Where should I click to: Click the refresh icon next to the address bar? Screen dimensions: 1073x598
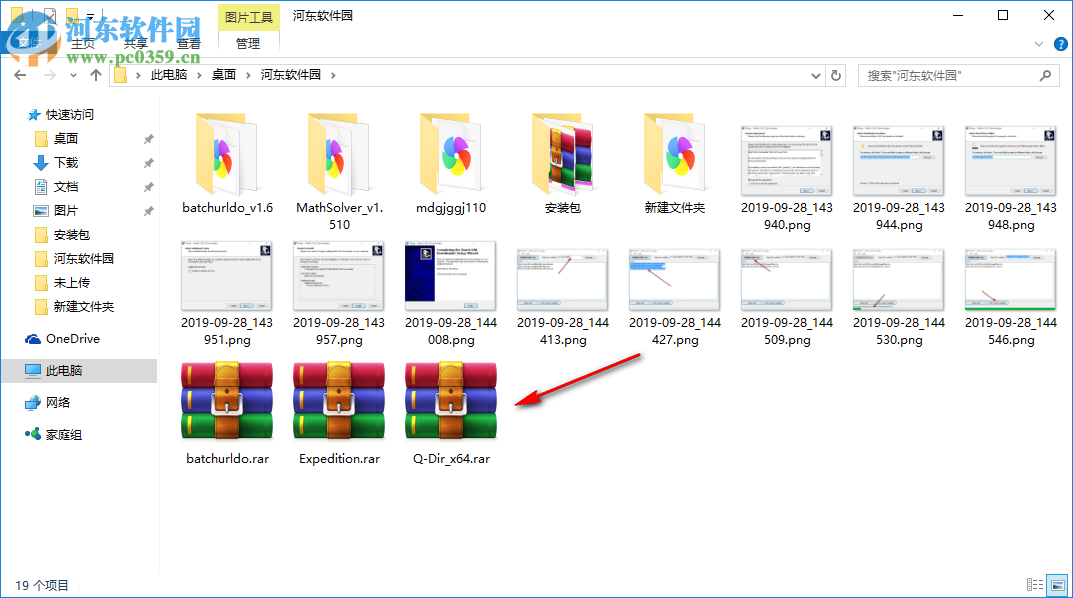click(836, 74)
